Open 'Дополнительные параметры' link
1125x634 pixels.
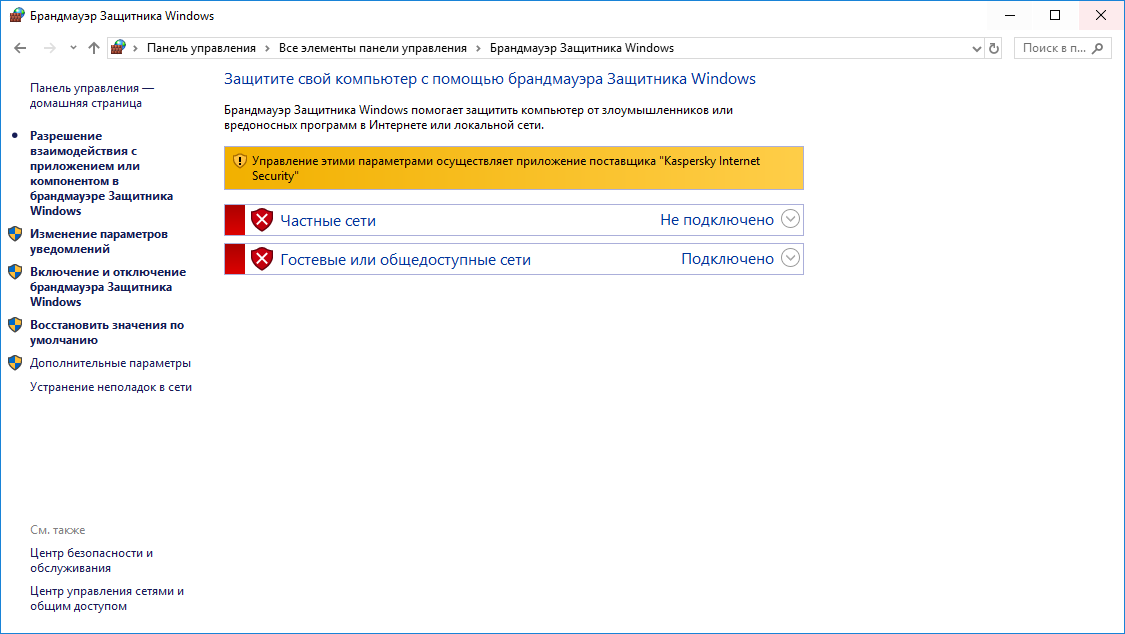(x=110, y=363)
